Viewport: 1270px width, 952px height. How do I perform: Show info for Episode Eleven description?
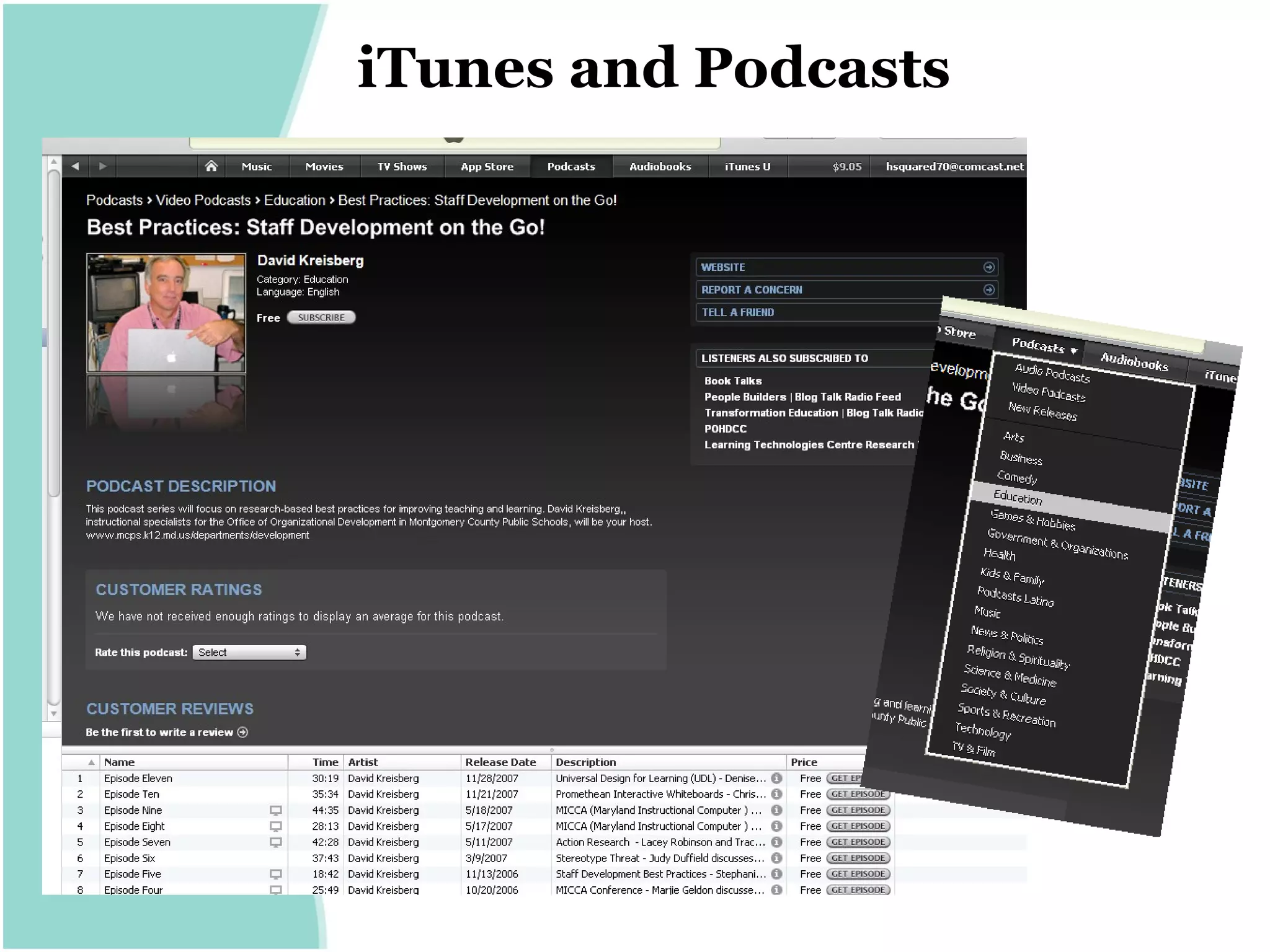click(x=776, y=778)
